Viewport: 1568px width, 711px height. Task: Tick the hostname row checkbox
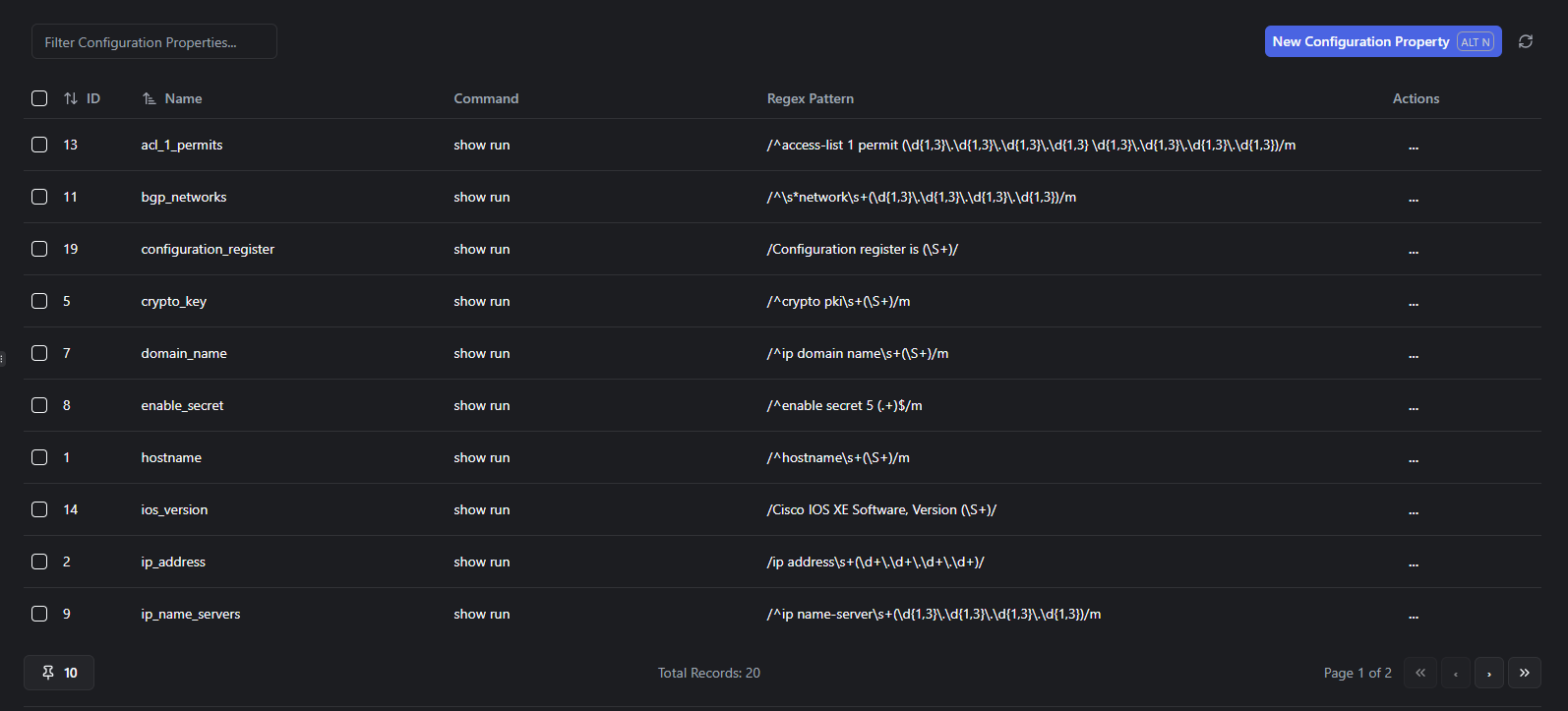[39, 457]
